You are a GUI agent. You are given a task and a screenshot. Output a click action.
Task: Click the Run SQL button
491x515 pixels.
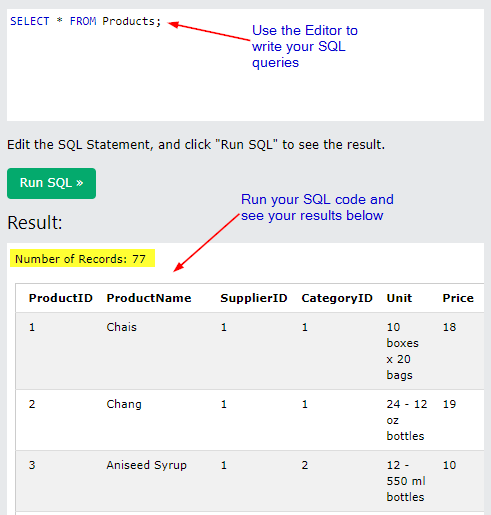[x=51, y=183]
